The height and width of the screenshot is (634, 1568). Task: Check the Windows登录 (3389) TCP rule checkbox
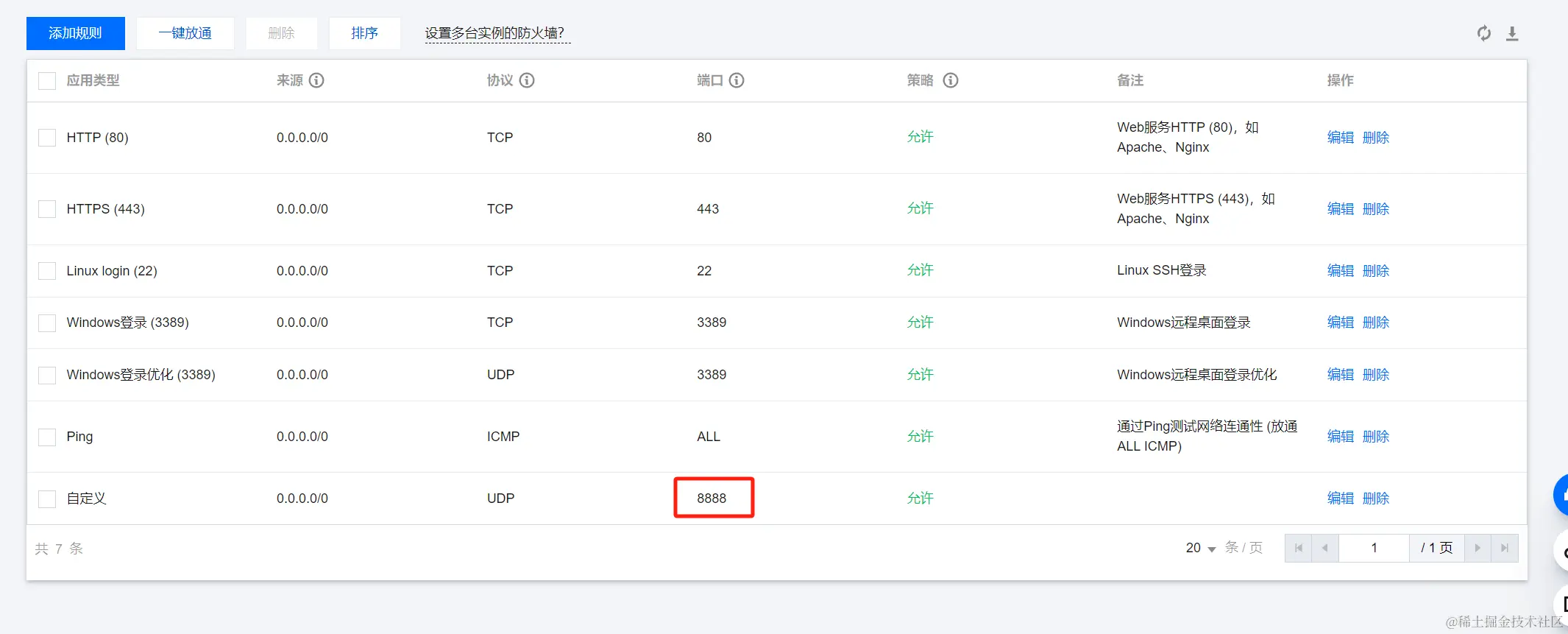(x=47, y=323)
